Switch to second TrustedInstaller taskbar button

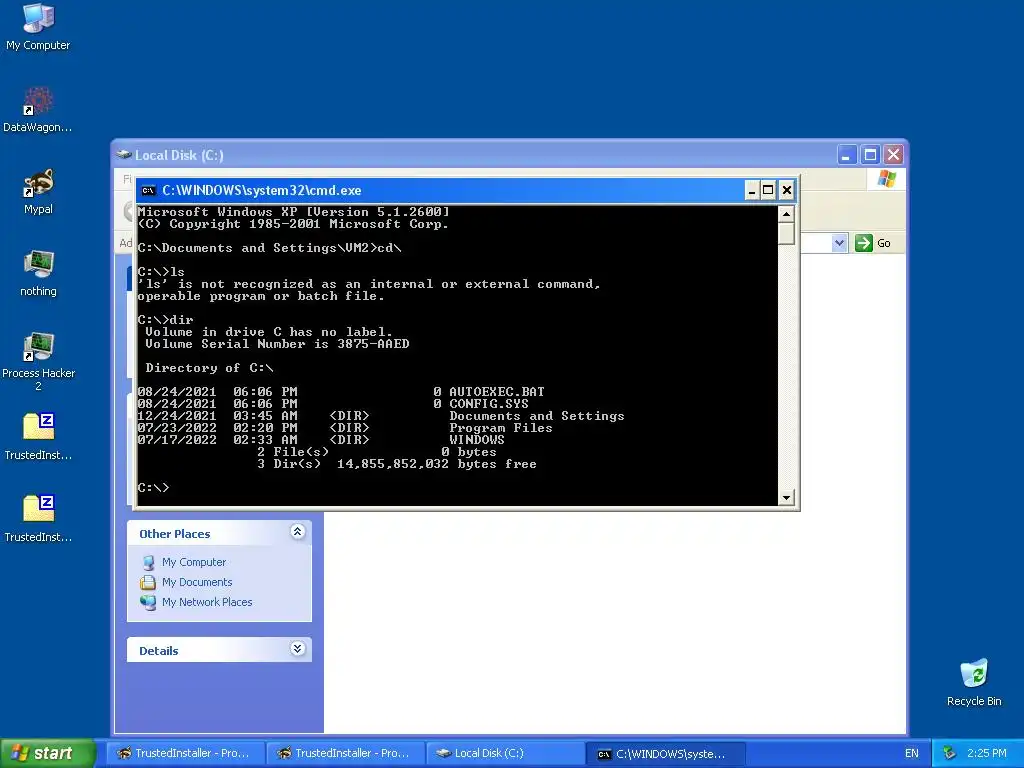click(x=345, y=753)
